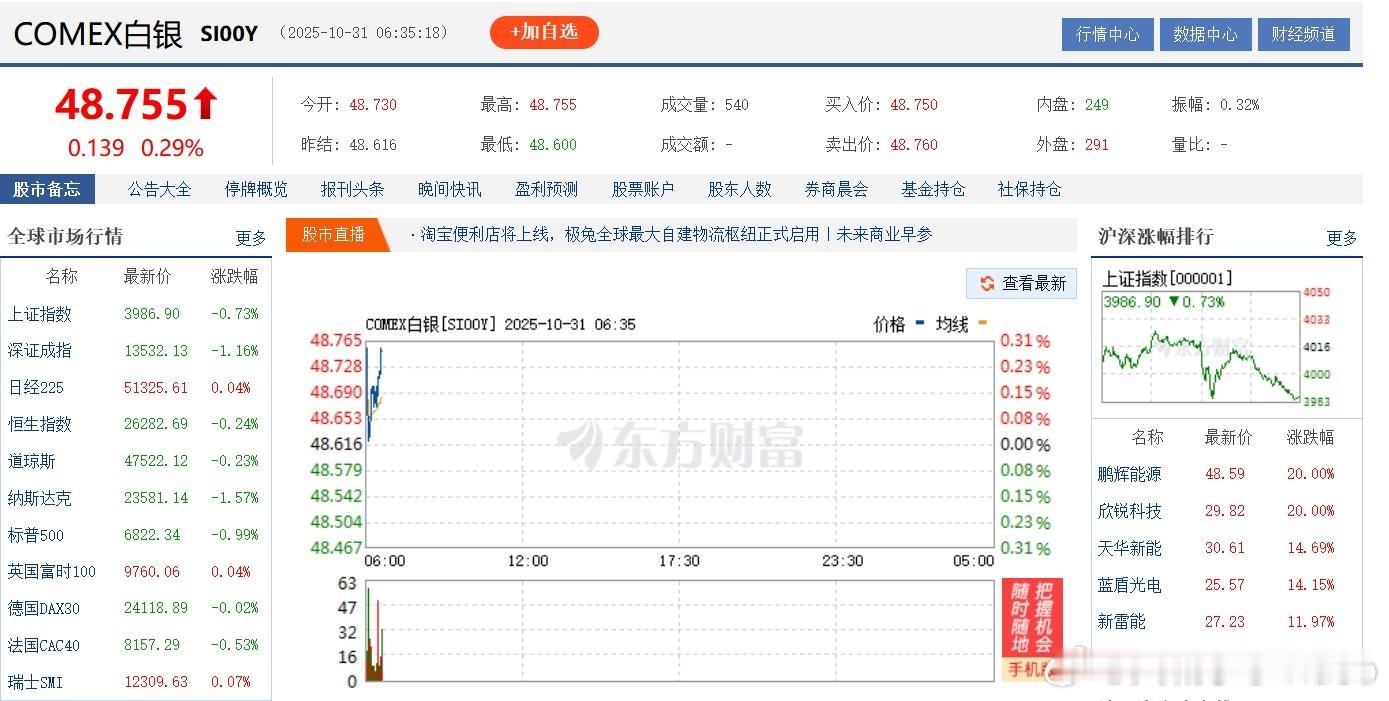Click the 价格 blue legend marker
1389x701 pixels.
919,323
